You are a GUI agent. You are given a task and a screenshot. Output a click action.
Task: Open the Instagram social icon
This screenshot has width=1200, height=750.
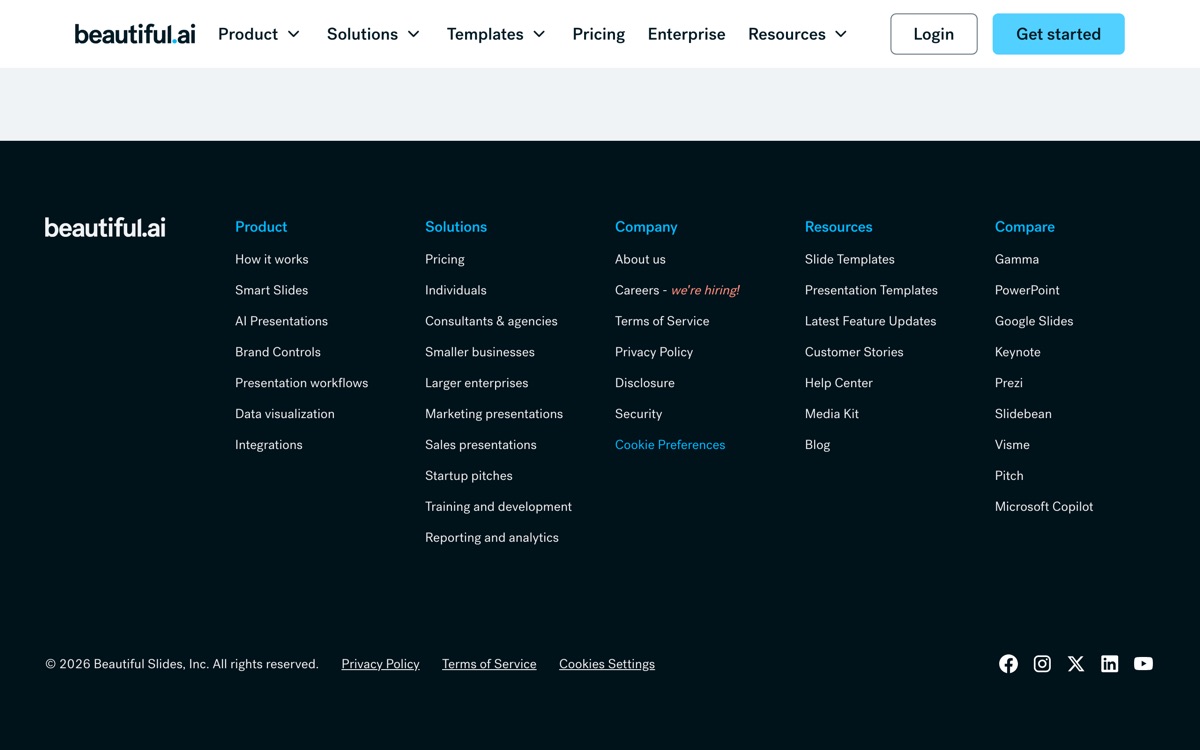coord(1042,664)
